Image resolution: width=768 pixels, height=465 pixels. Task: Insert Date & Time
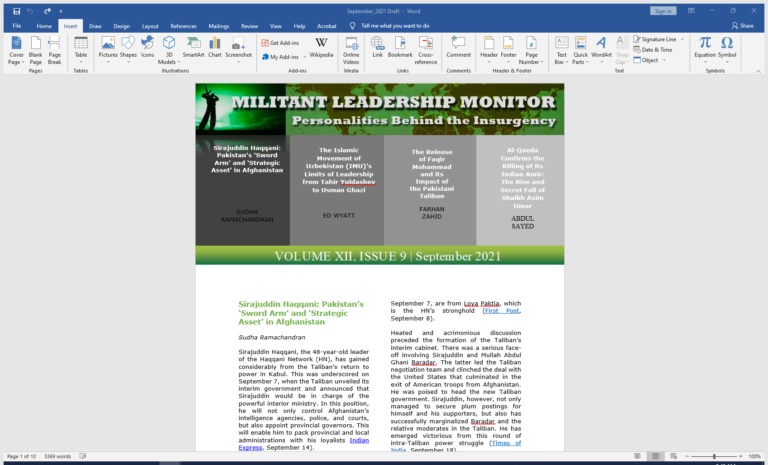point(652,49)
